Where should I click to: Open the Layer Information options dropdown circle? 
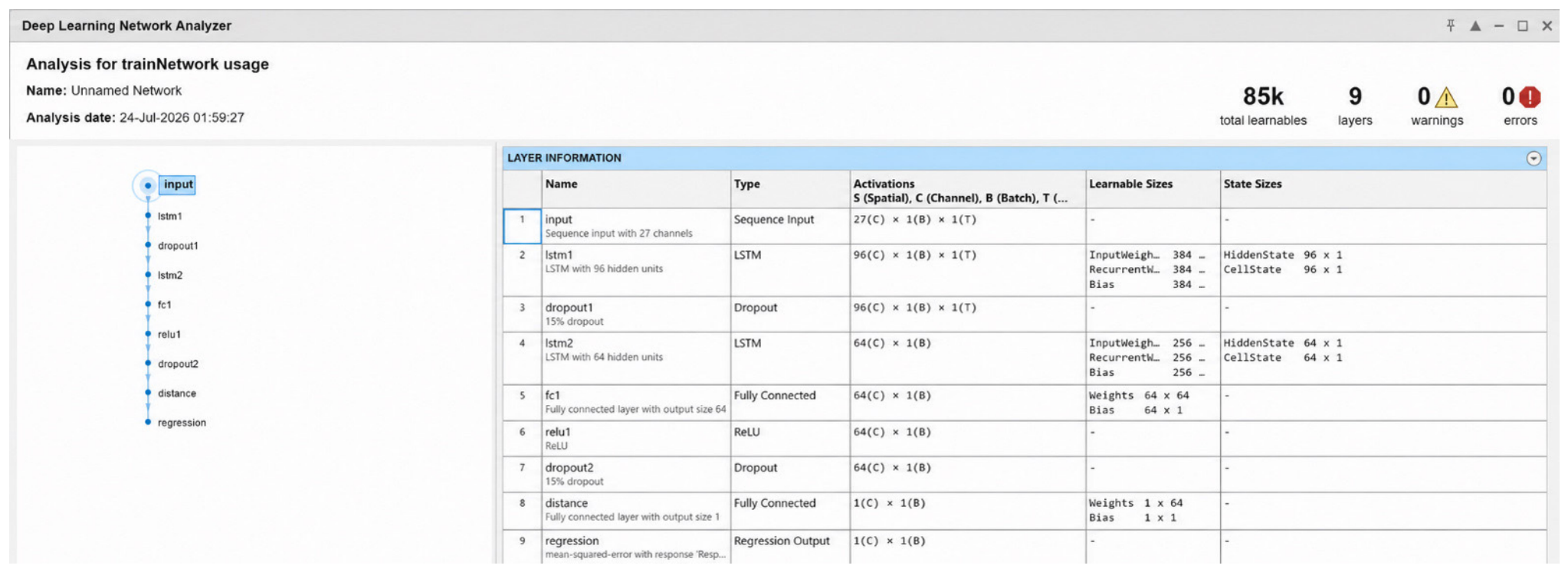(1534, 159)
